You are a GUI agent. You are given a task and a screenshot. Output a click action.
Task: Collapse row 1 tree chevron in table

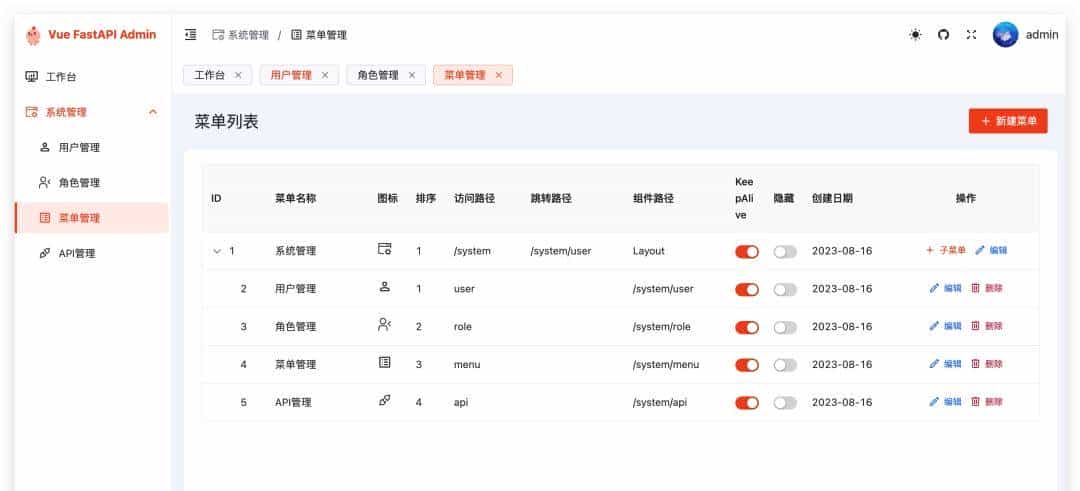tap(217, 251)
